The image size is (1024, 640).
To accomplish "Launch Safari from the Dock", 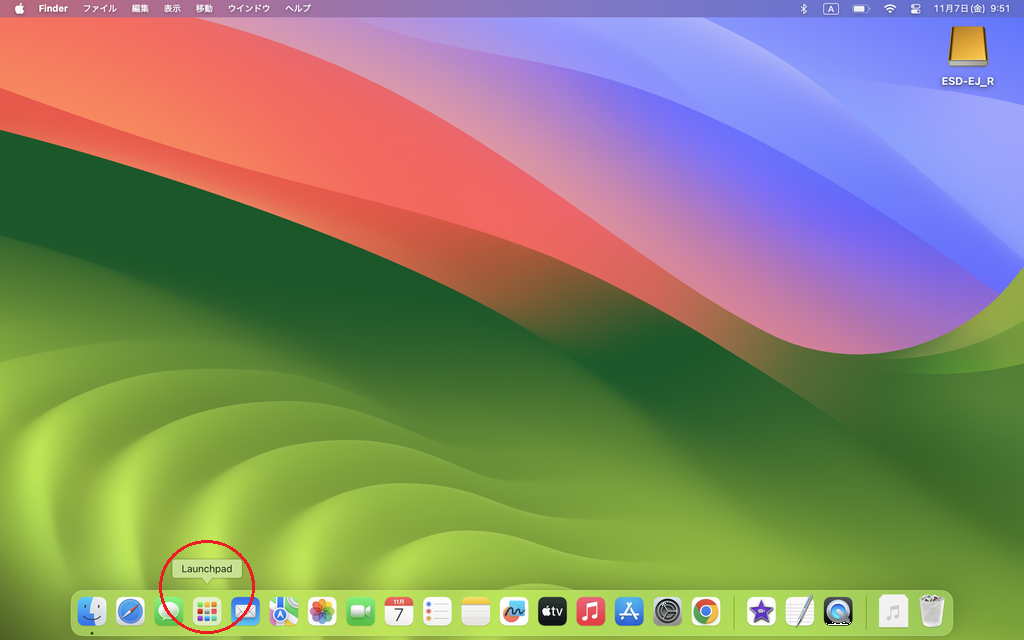I will click(130, 610).
